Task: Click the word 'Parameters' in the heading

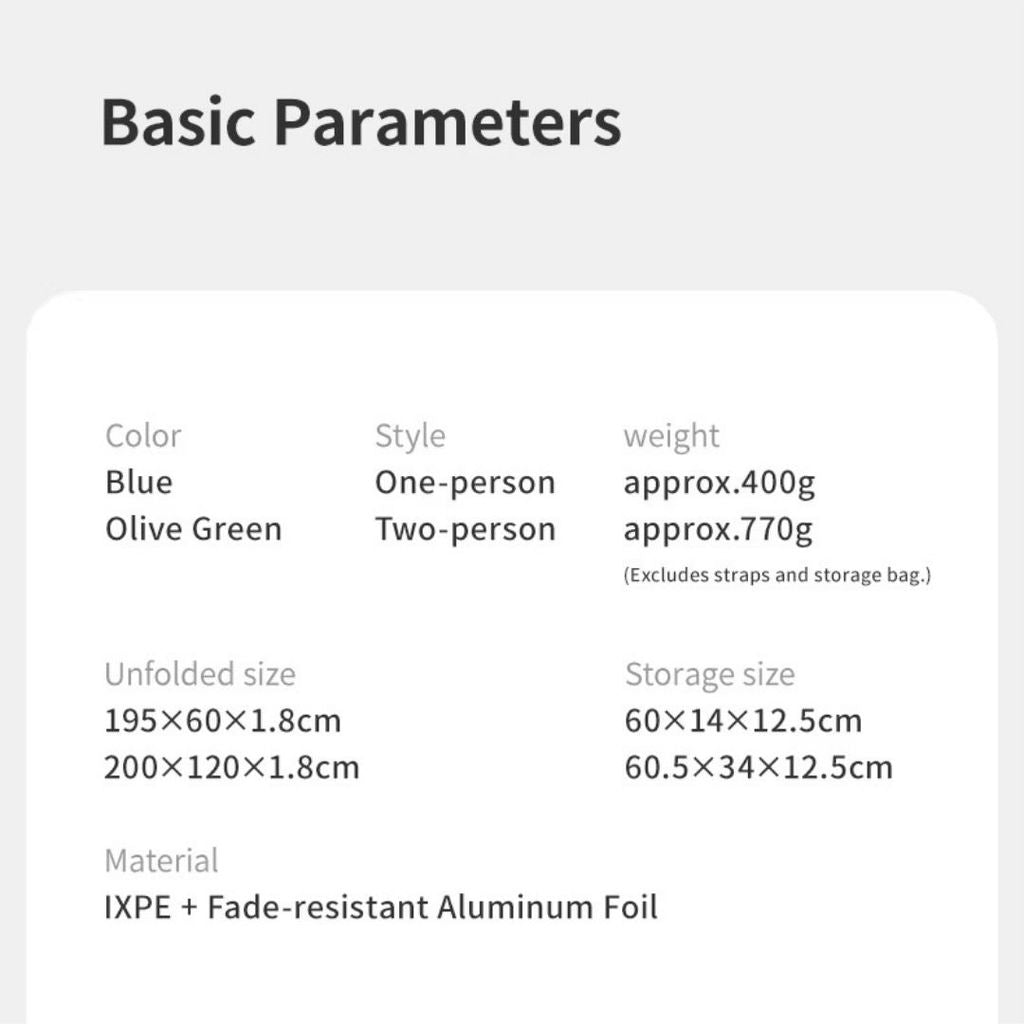Action: [447, 123]
